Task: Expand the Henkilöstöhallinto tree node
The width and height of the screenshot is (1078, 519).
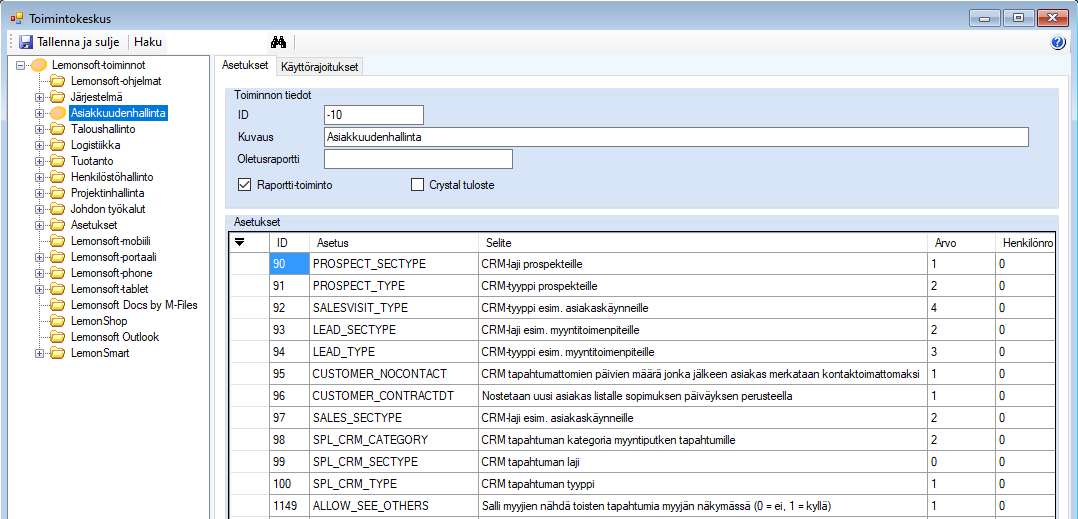Action: tap(39, 177)
